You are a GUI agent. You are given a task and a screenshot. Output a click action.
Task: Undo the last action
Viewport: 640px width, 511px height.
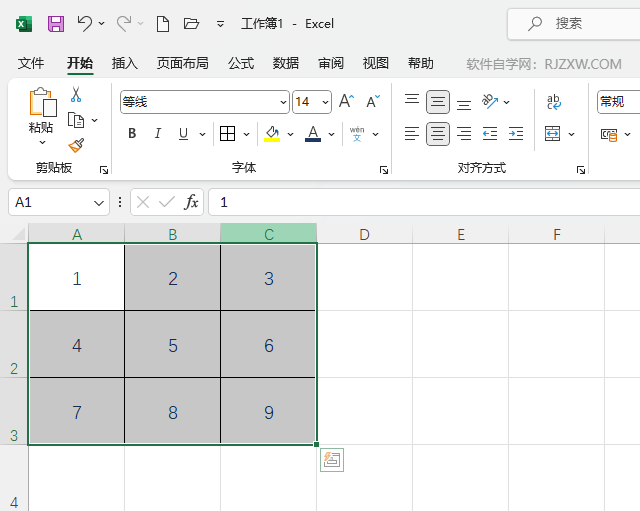coord(85,23)
